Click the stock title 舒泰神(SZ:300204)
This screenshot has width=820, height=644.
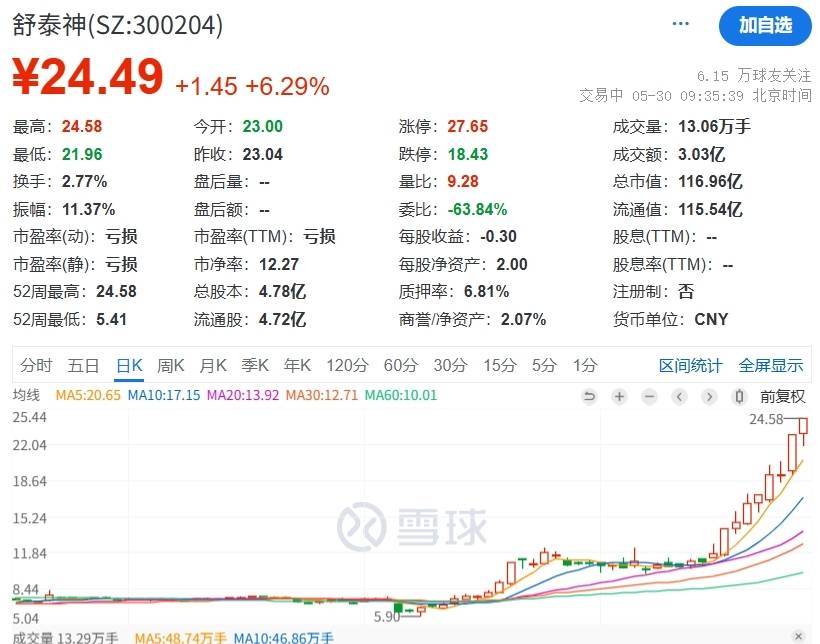pyautogui.click(x=118, y=25)
